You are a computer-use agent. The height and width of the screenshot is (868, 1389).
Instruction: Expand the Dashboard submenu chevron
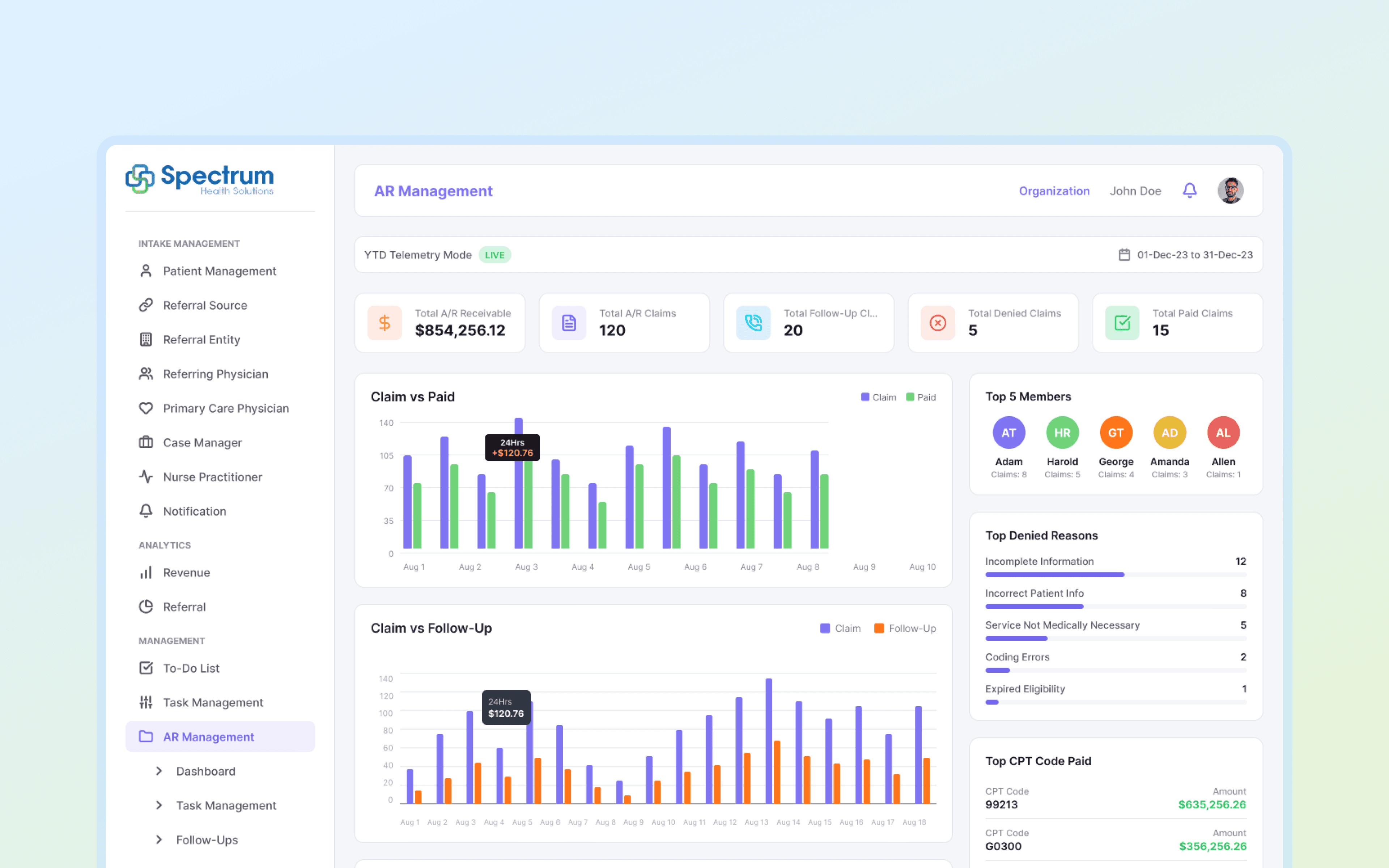point(159,771)
